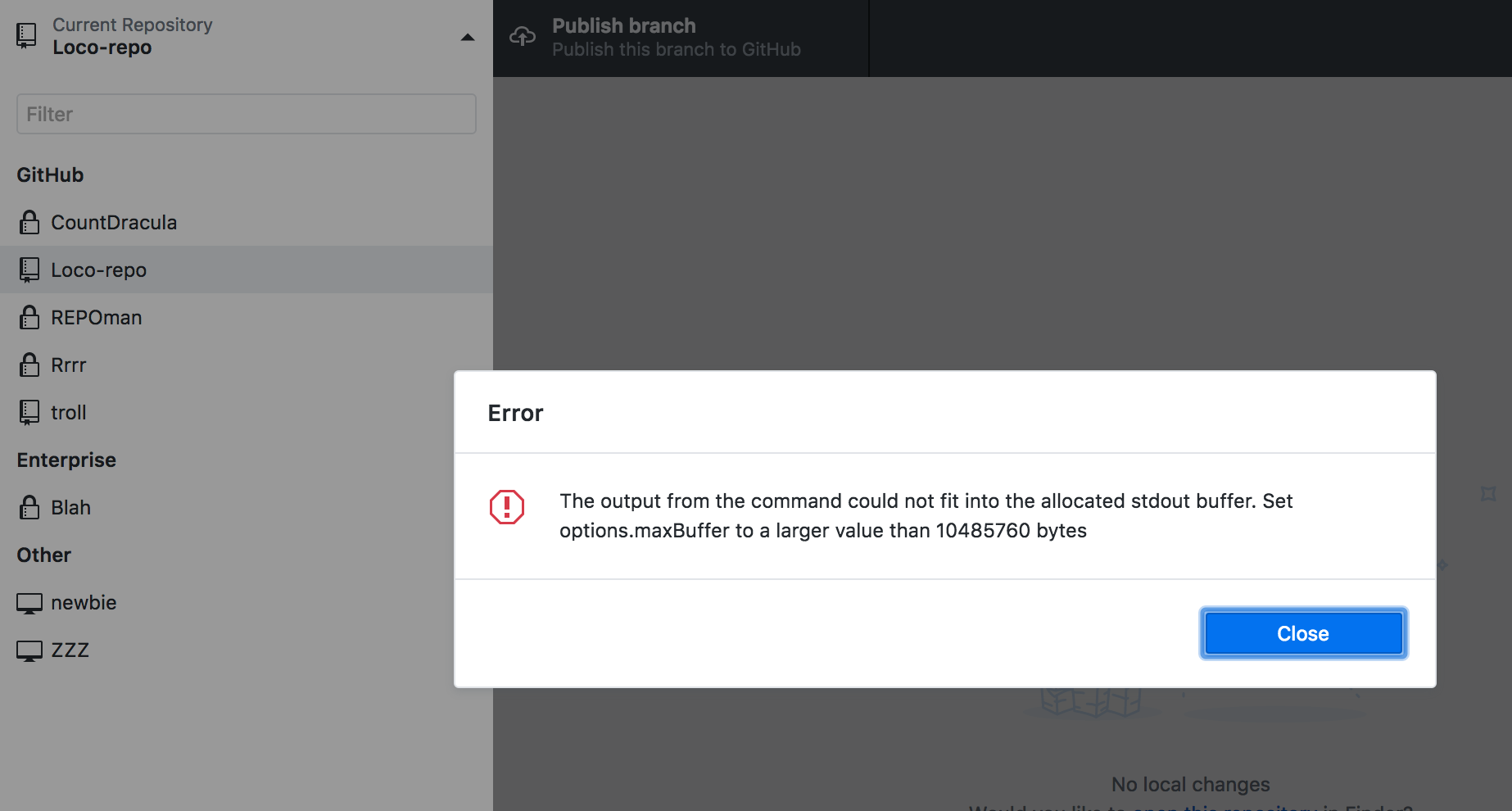Select the troll repository
Screen dimensions: 1512x811
tap(68, 412)
